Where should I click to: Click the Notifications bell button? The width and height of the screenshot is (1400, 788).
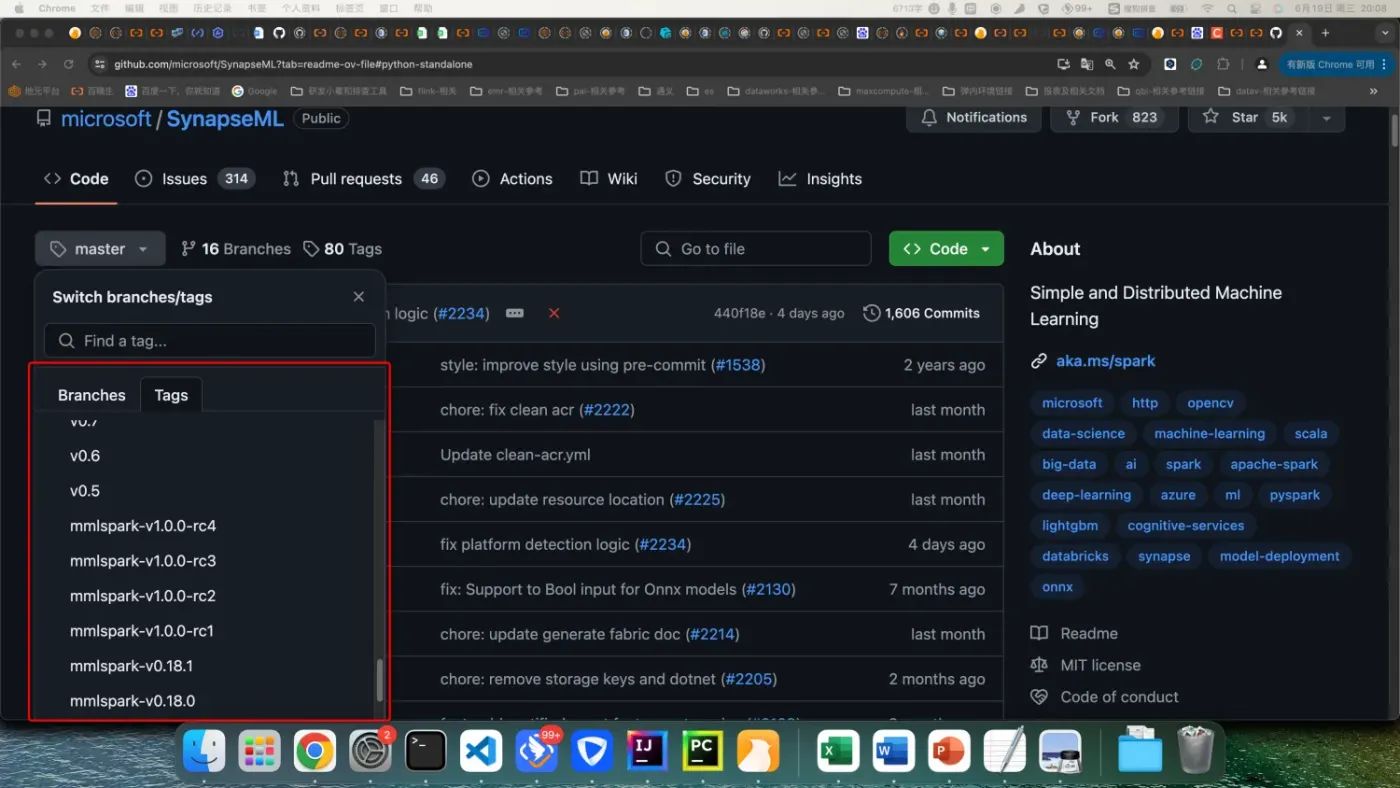(973, 117)
